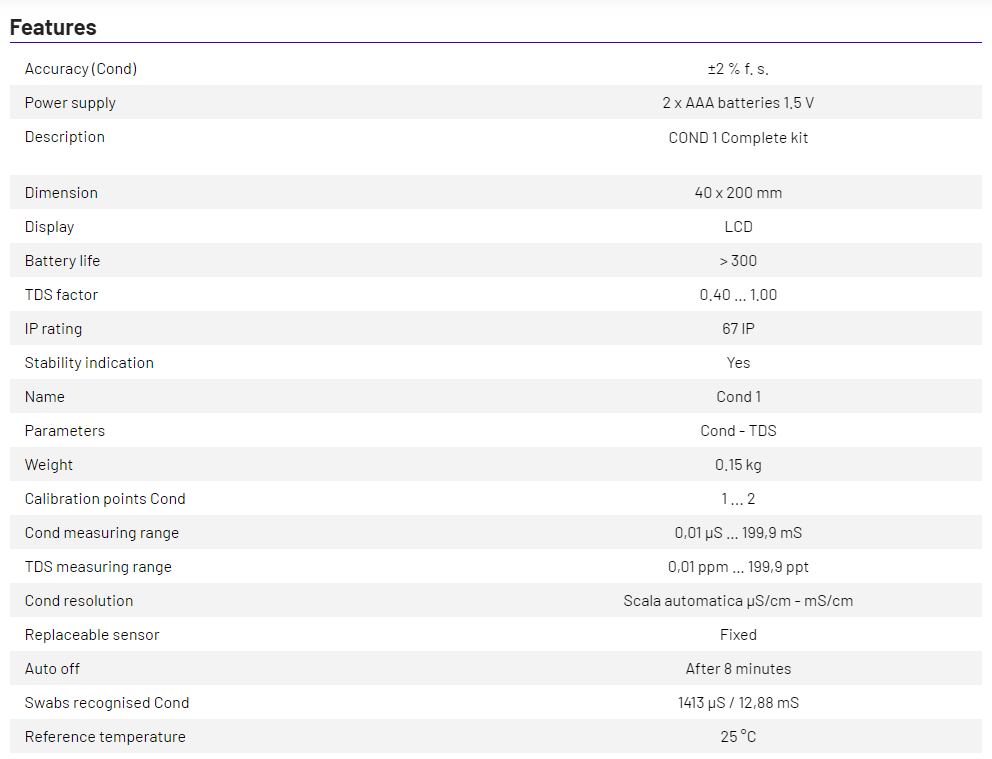The height and width of the screenshot is (759, 992).
Task: Click the Battery life label
Action: (x=62, y=261)
